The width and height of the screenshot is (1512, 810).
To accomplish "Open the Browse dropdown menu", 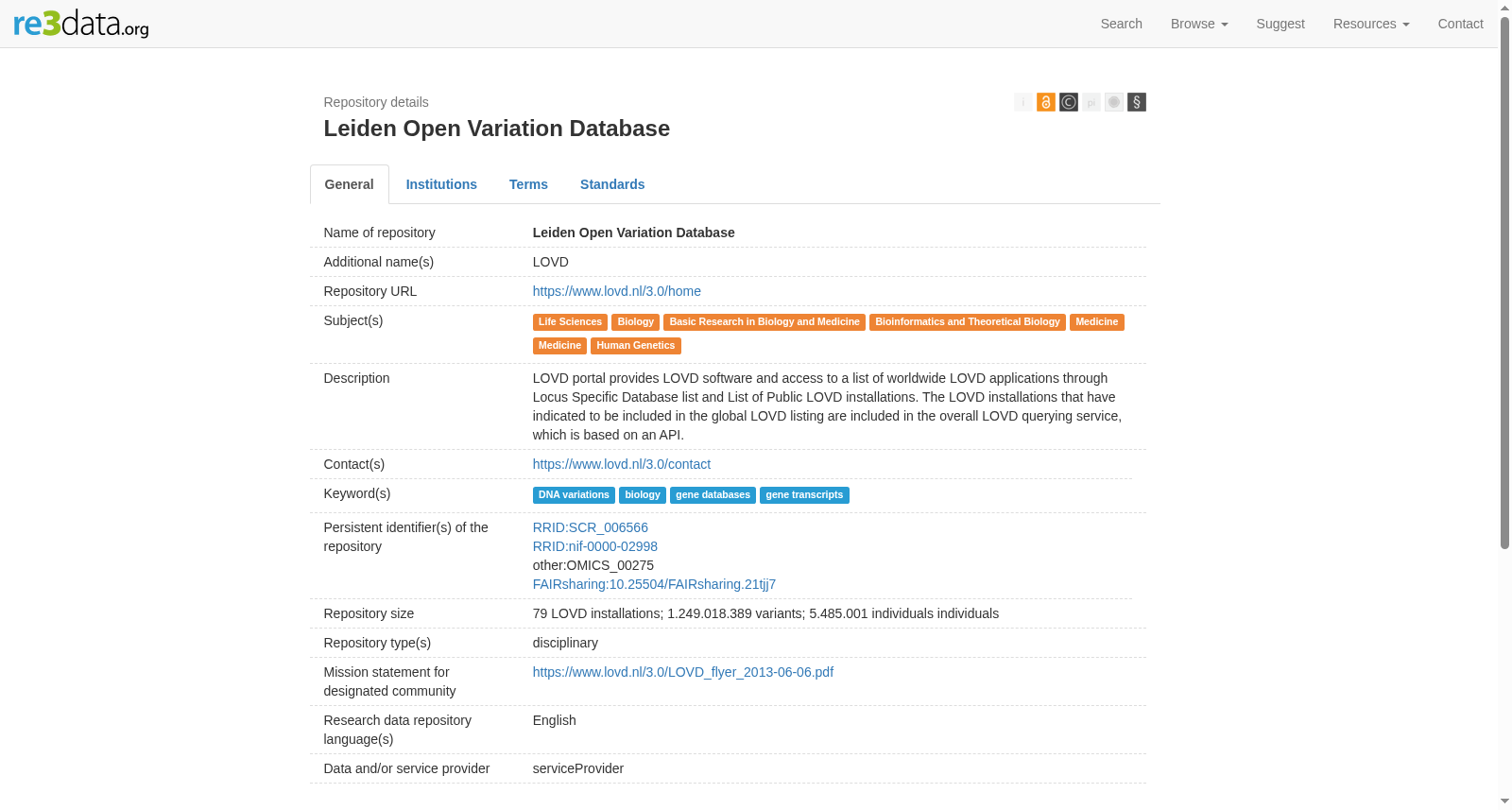I will tap(1199, 24).
